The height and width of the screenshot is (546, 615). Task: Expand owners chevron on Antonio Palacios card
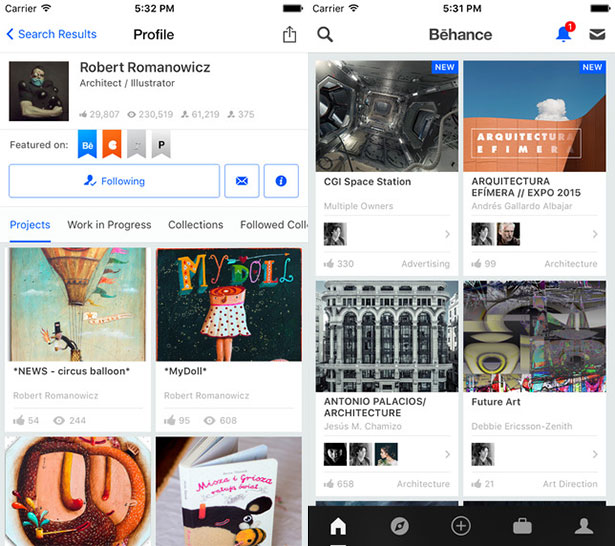(x=447, y=454)
